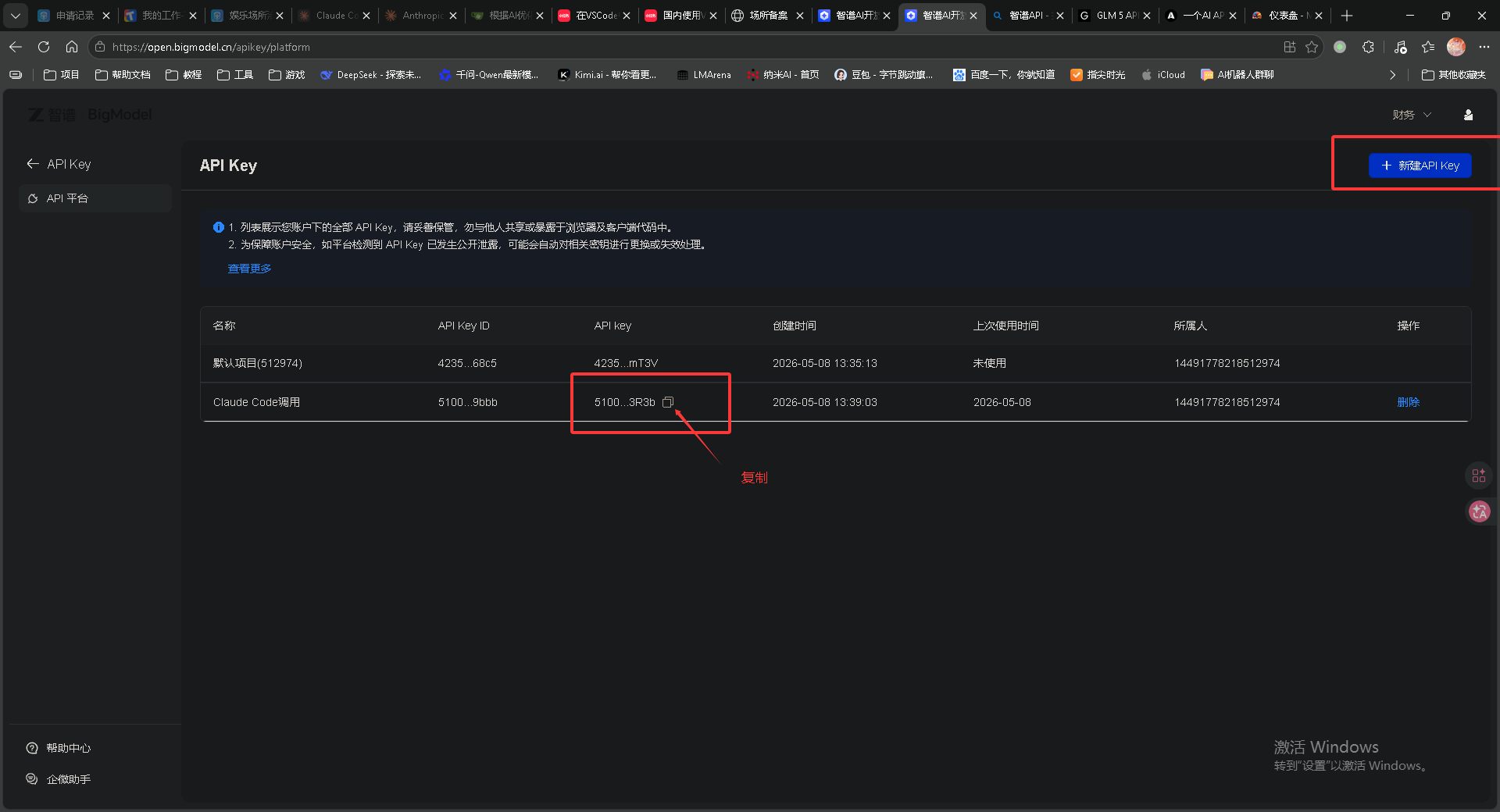Open the browser profile avatar
1500x812 pixels.
pos(1456,47)
